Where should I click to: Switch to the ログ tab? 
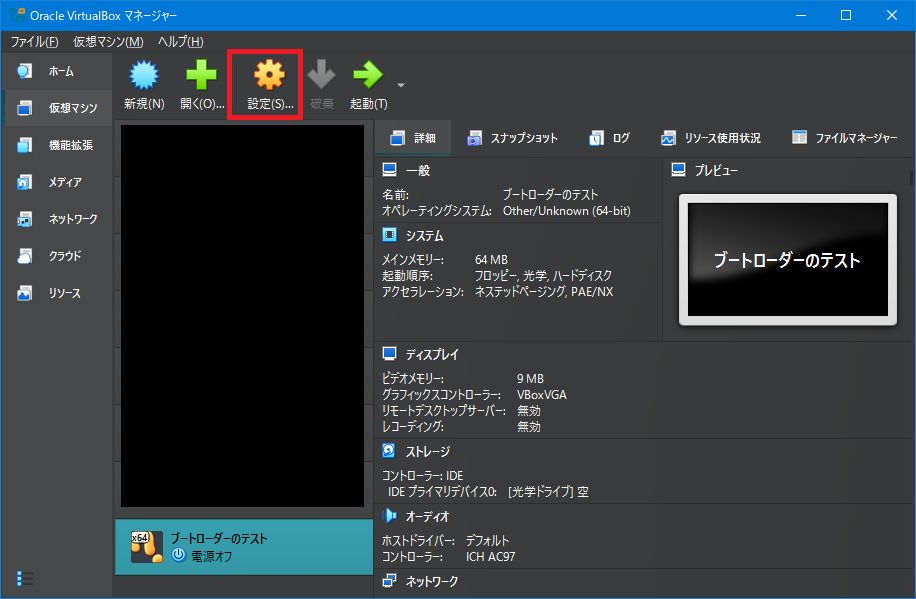coord(609,138)
